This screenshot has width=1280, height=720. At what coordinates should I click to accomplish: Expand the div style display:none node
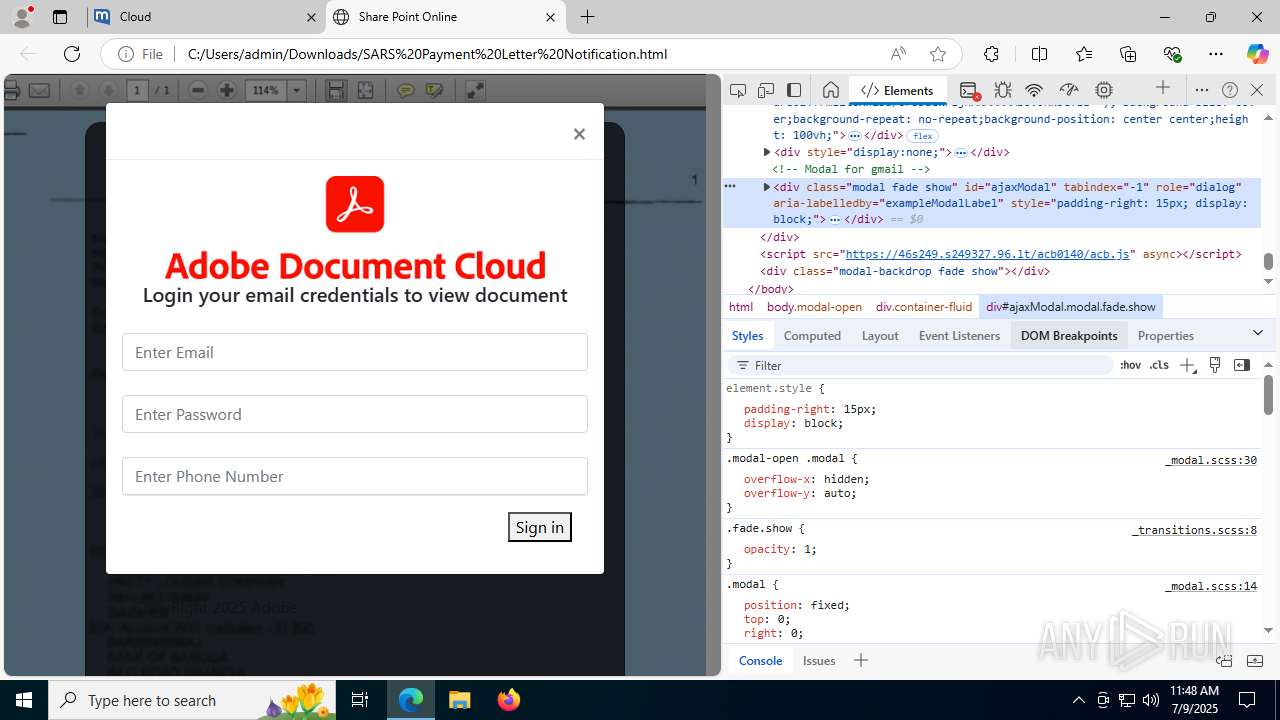[x=767, y=152]
